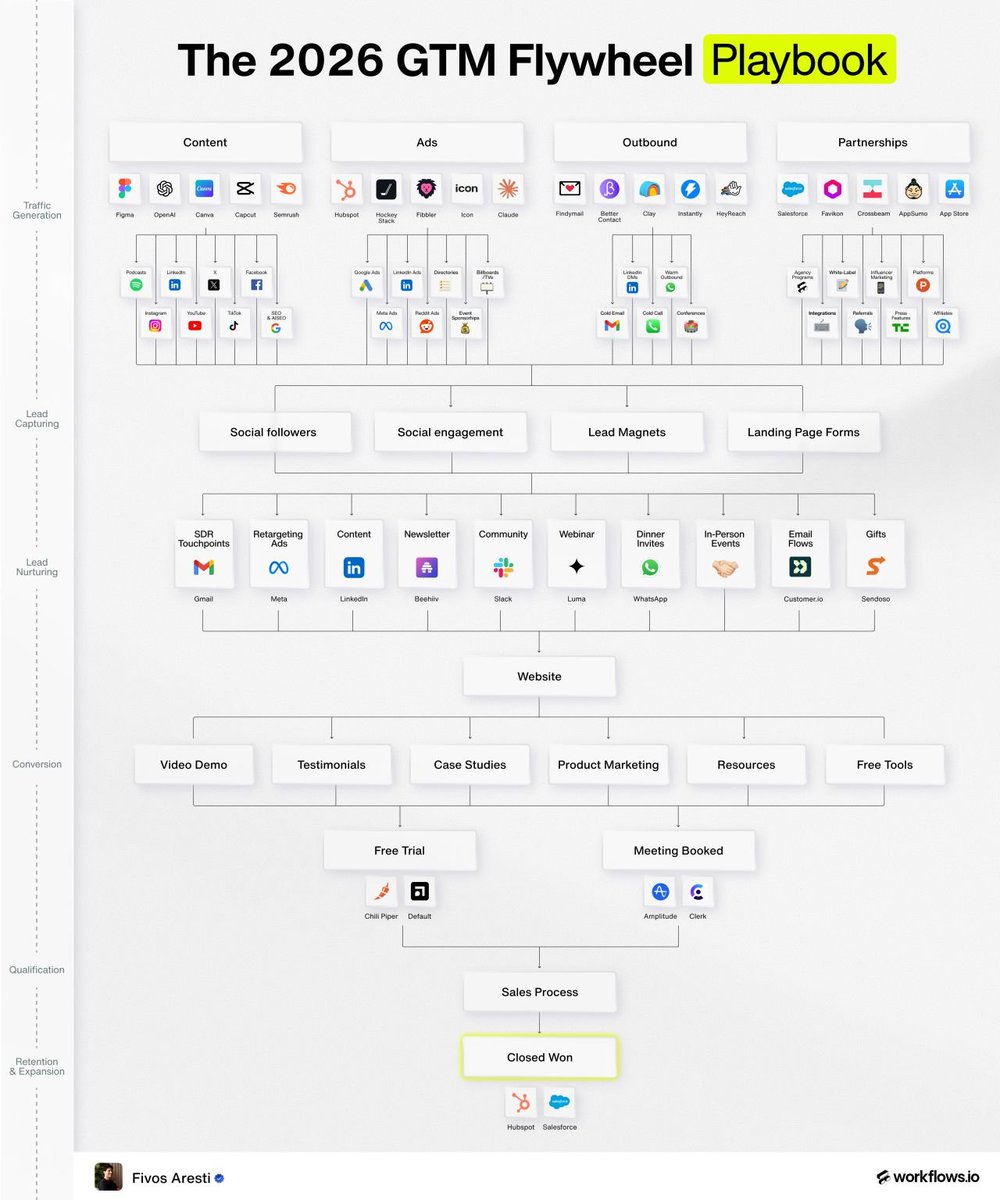Open the workflows.io logo link
Screen dimensions: 1000x1200
pyautogui.click(x=927, y=1177)
